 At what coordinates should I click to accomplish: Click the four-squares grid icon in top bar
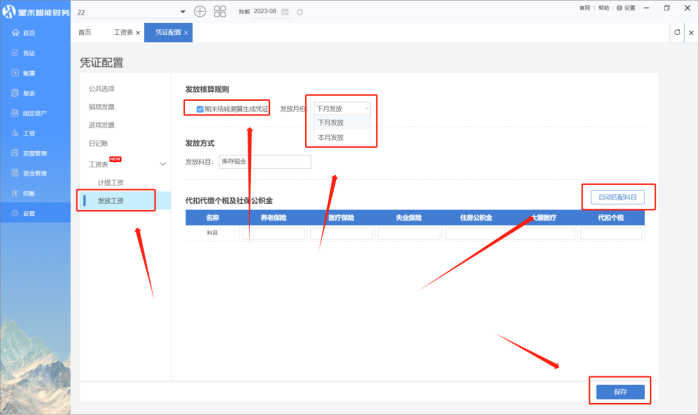pyautogui.click(x=220, y=11)
